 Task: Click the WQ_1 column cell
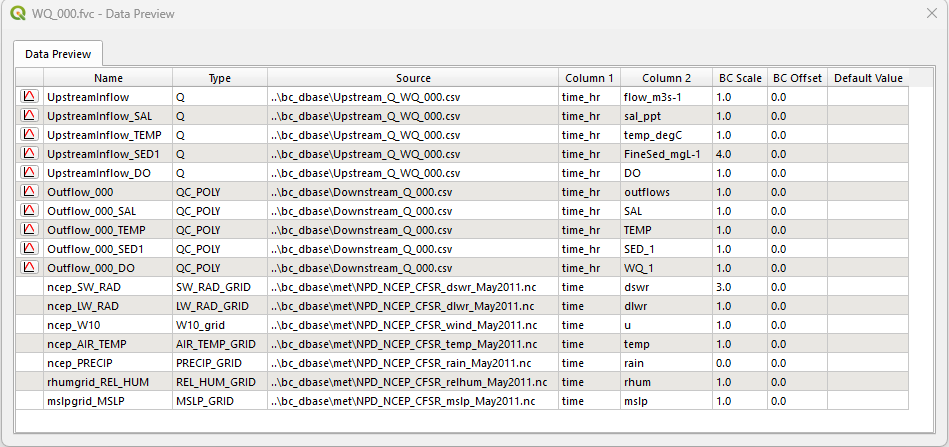click(666, 268)
